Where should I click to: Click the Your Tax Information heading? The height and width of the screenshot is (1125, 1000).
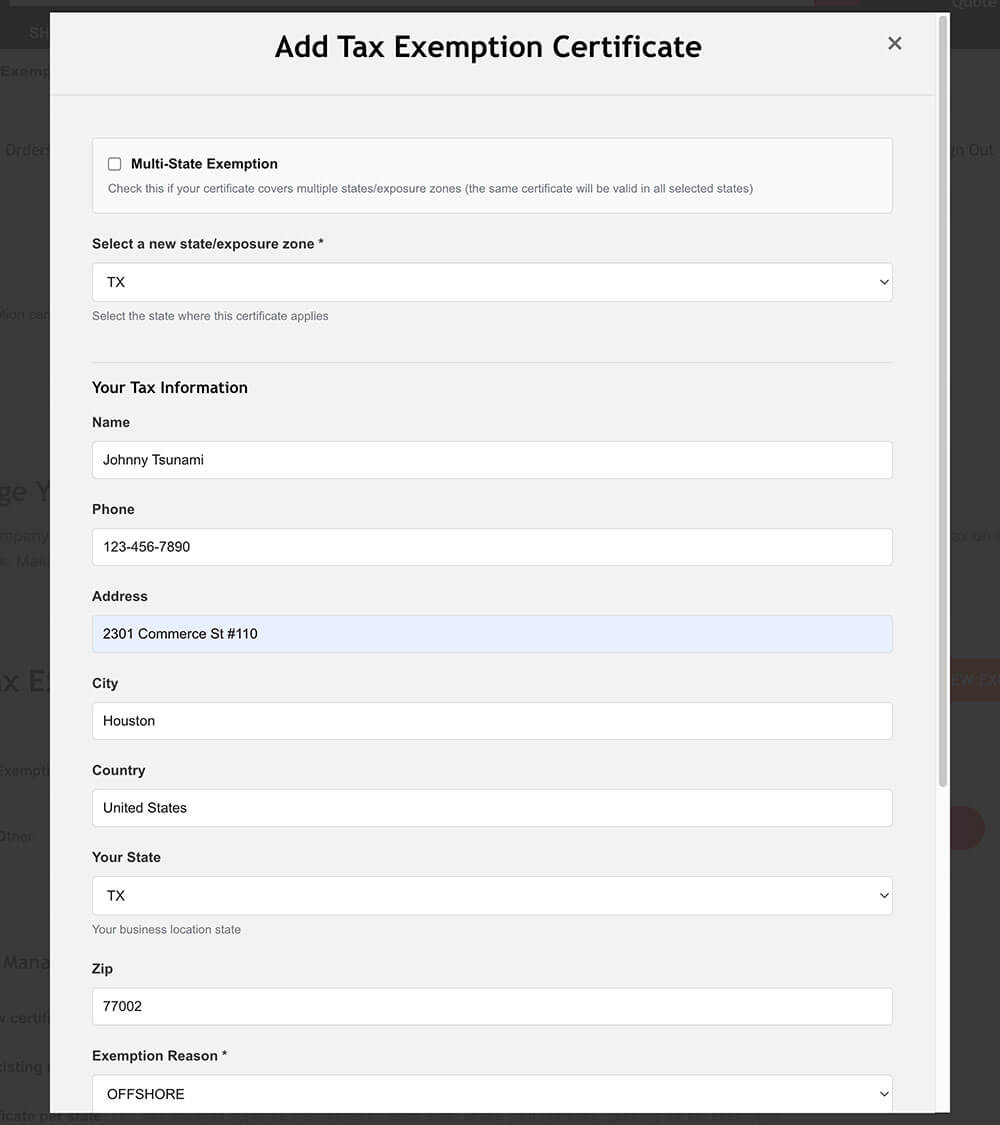coord(170,388)
